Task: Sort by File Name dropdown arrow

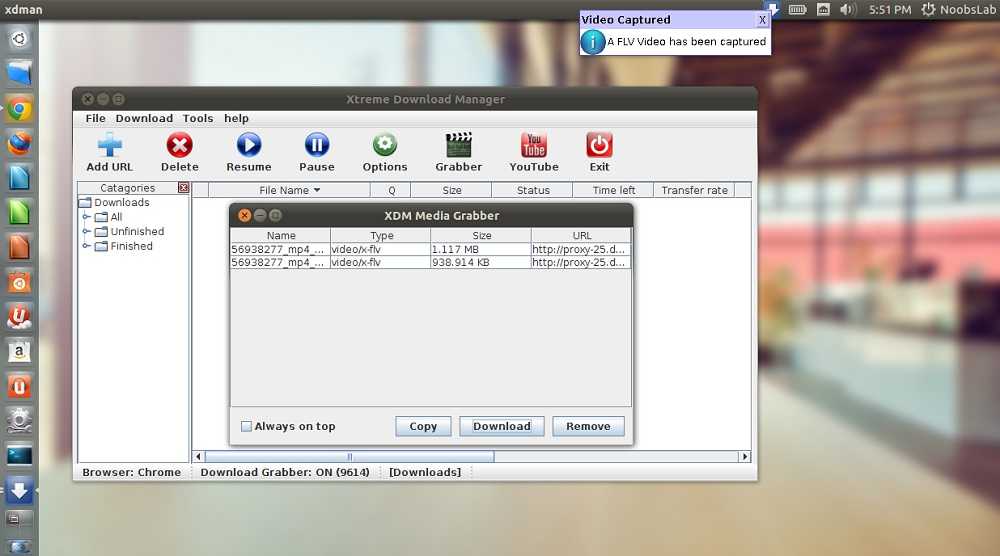Action: click(317, 190)
